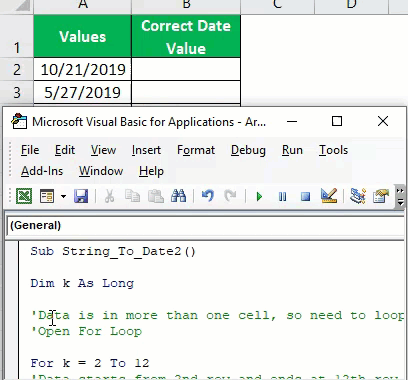This screenshot has height=380, width=408.
Task: Open Project Explorer icon
Action: coord(358,196)
